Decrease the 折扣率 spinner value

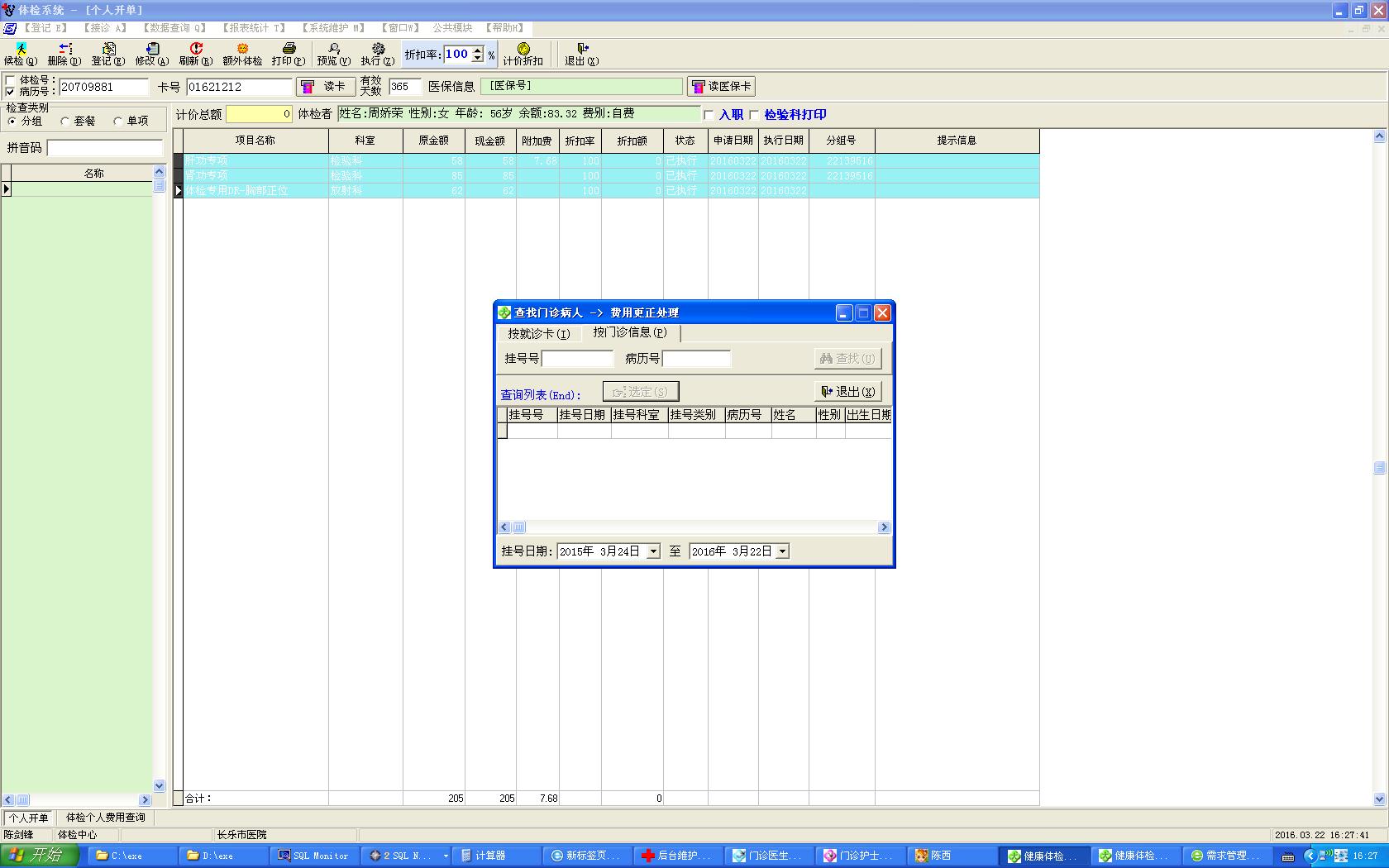click(x=478, y=59)
